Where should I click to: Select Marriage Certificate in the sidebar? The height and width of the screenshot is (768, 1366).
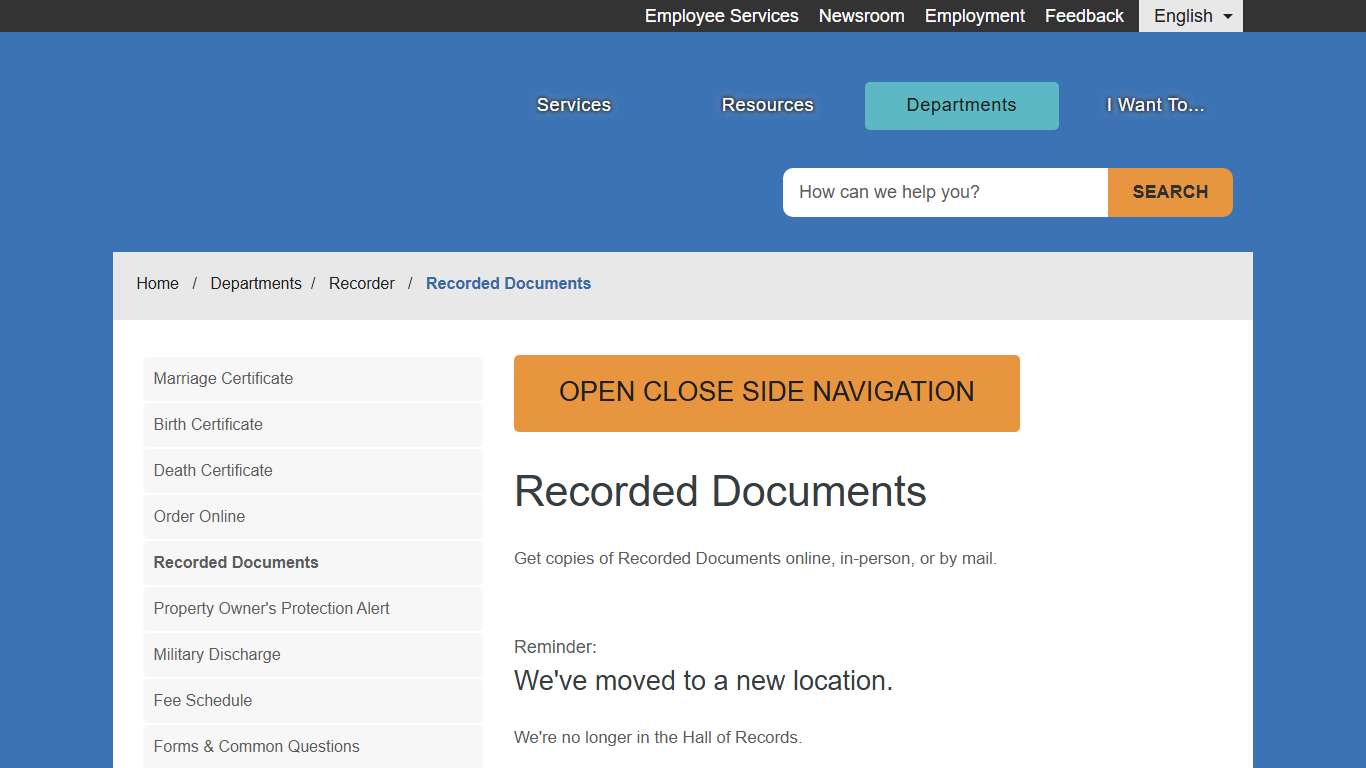tap(223, 378)
